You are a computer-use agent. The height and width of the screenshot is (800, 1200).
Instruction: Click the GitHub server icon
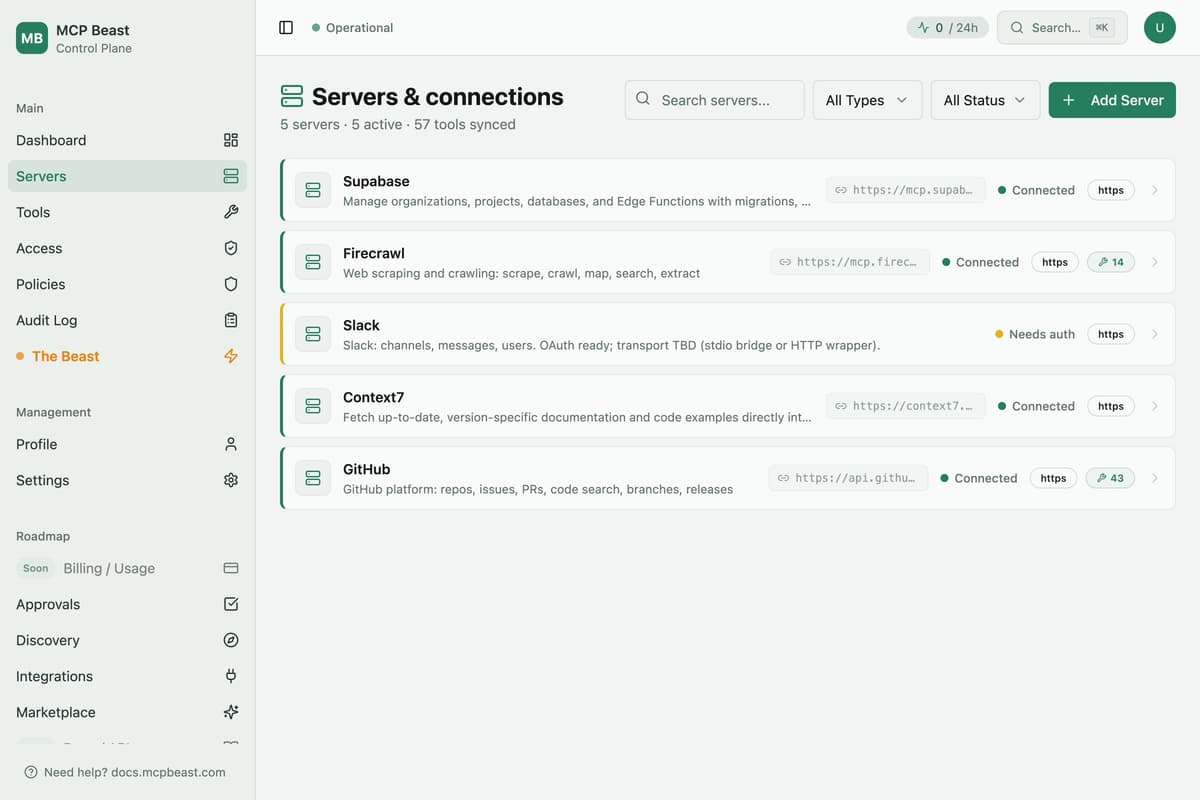tap(313, 478)
